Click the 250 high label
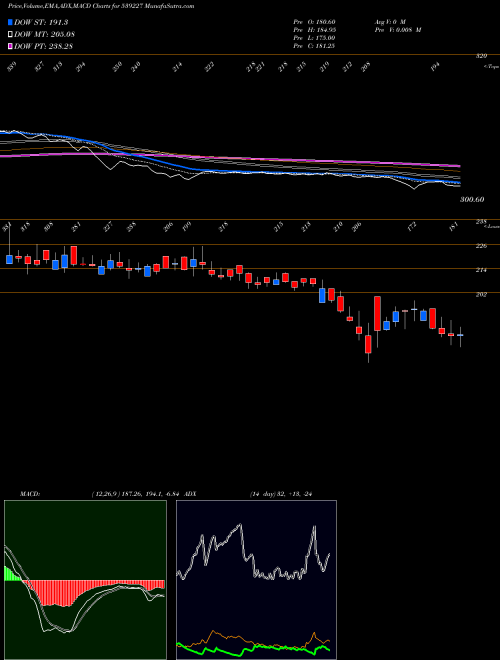The image size is (500, 660). pyautogui.click(x=117, y=67)
